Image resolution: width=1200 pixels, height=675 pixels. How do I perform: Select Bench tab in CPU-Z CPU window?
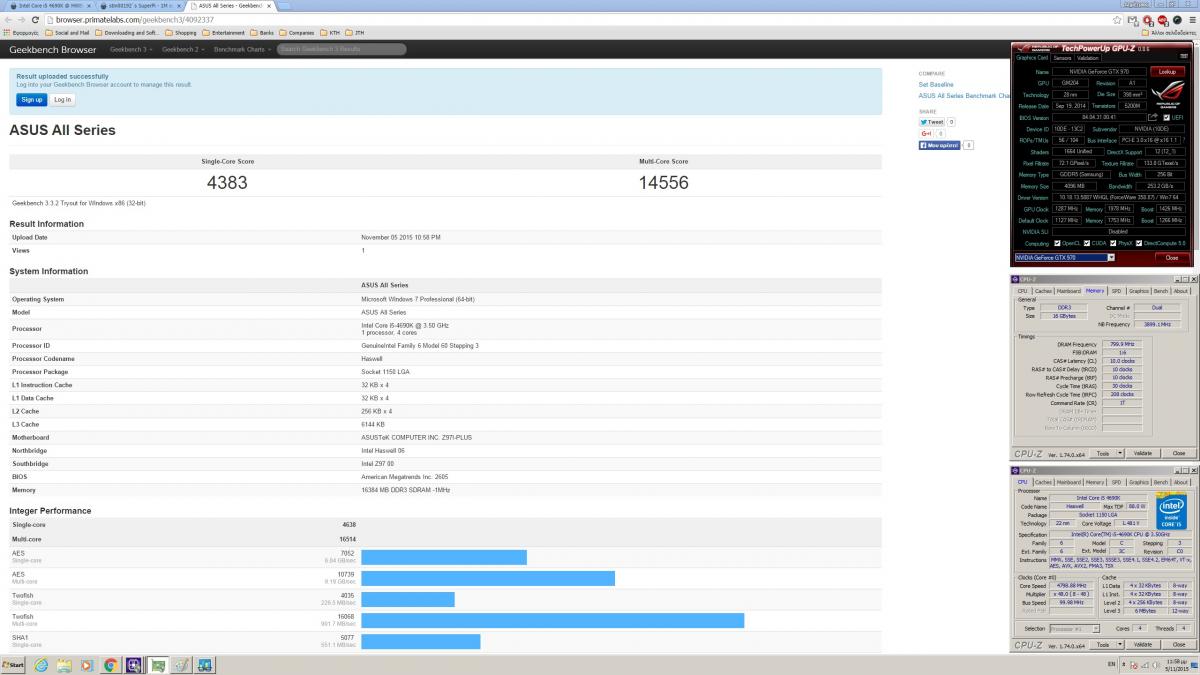[x=1161, y=482]
